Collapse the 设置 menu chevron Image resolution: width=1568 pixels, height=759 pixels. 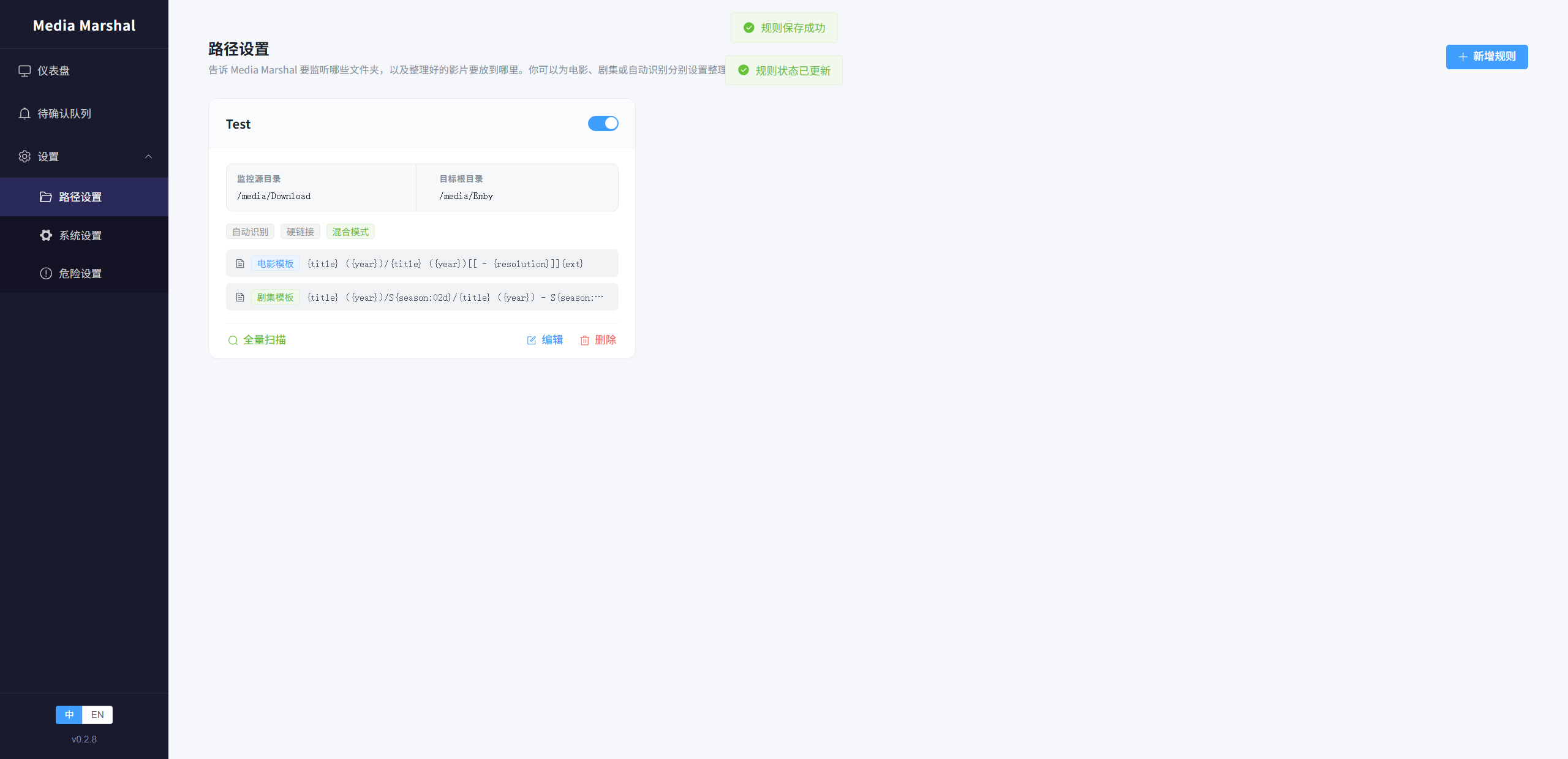pos(148,156)
